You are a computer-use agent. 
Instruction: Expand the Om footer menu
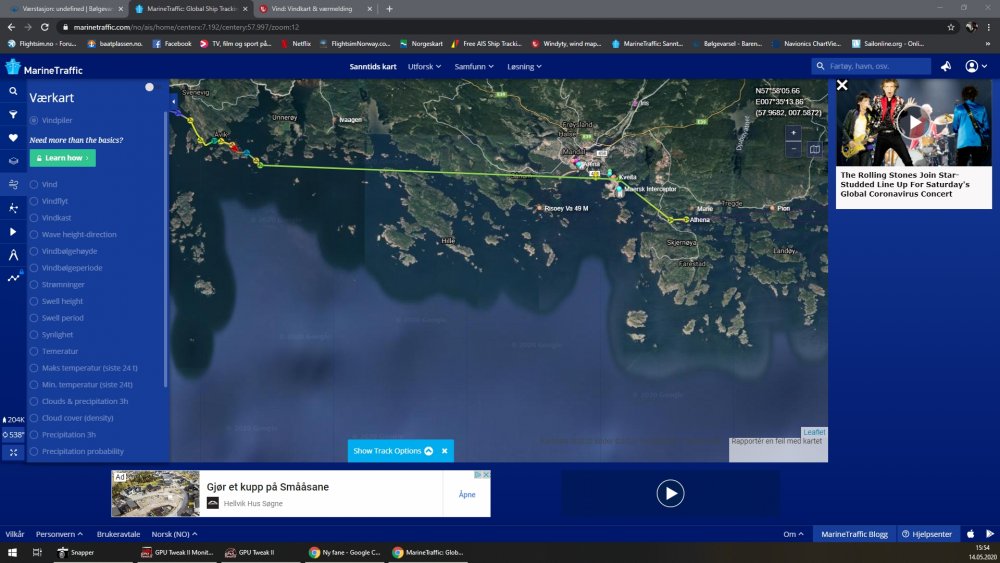(x=793, y=534)
